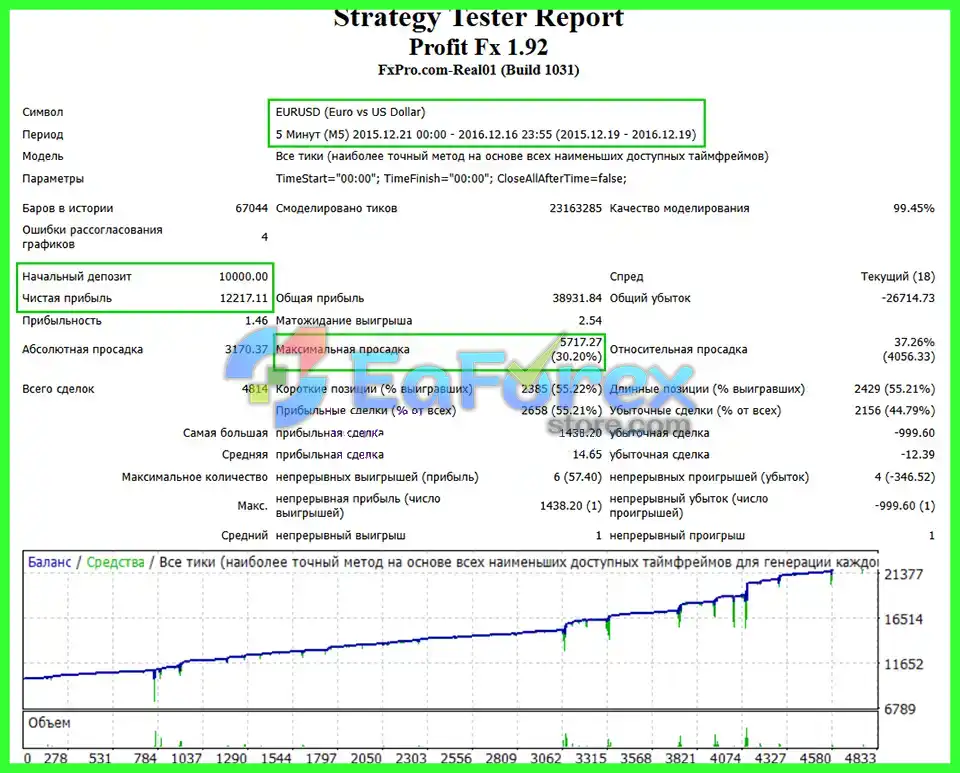Click the "Символ" row label

point(43,112)
